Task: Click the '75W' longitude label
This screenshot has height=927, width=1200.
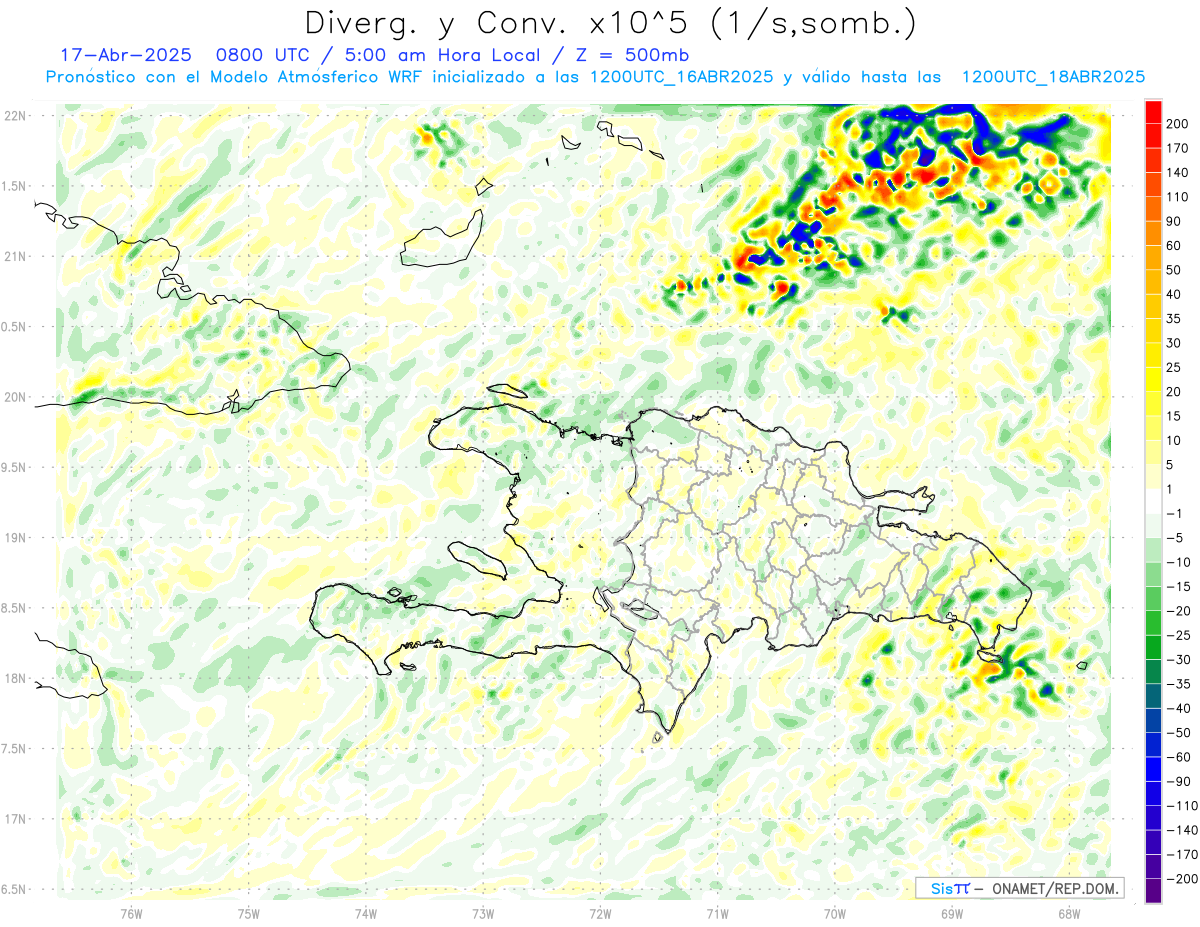Action: pos(248,913)
